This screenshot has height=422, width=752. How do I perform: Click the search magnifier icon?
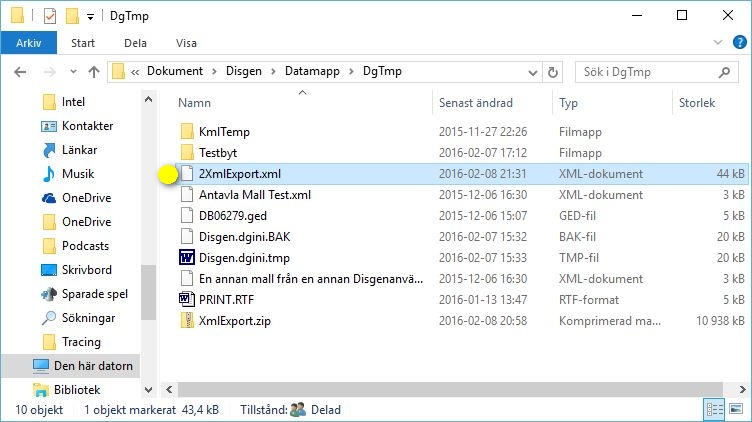(x=725, y=72)
